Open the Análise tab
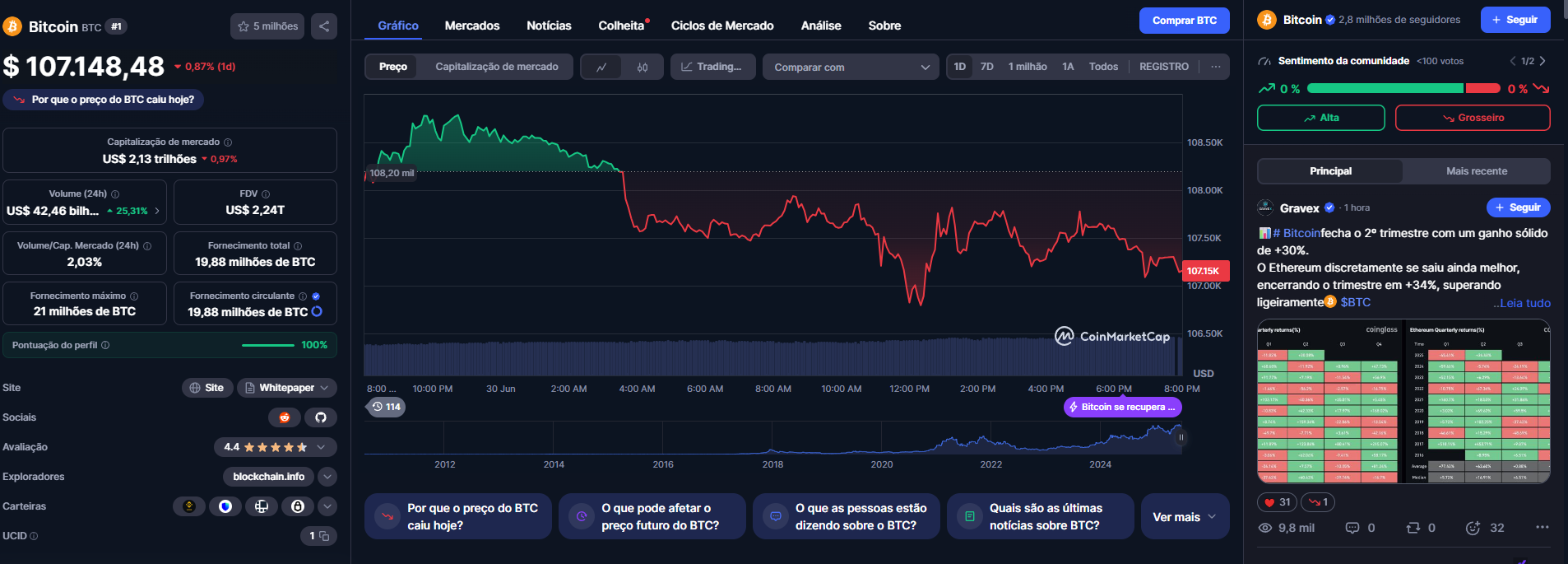Viewport: 1568px width, 564px height. [x=821, y=26]
